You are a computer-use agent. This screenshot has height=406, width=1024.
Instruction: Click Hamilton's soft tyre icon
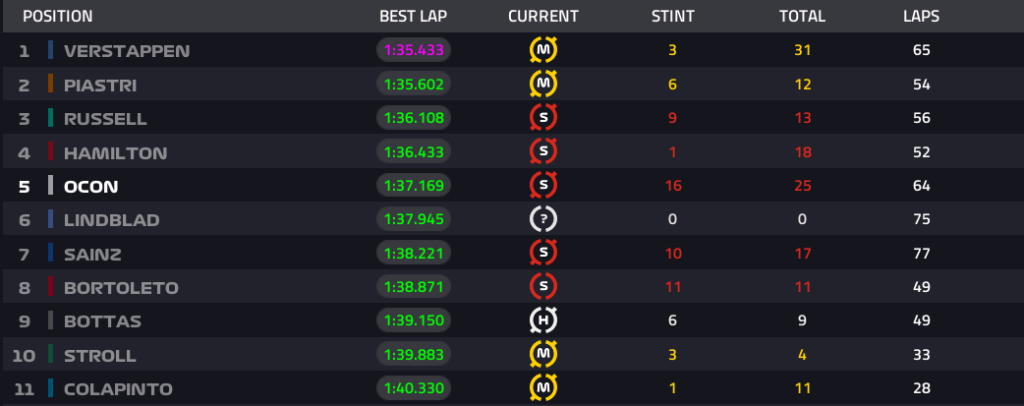(x=543, y=152)
